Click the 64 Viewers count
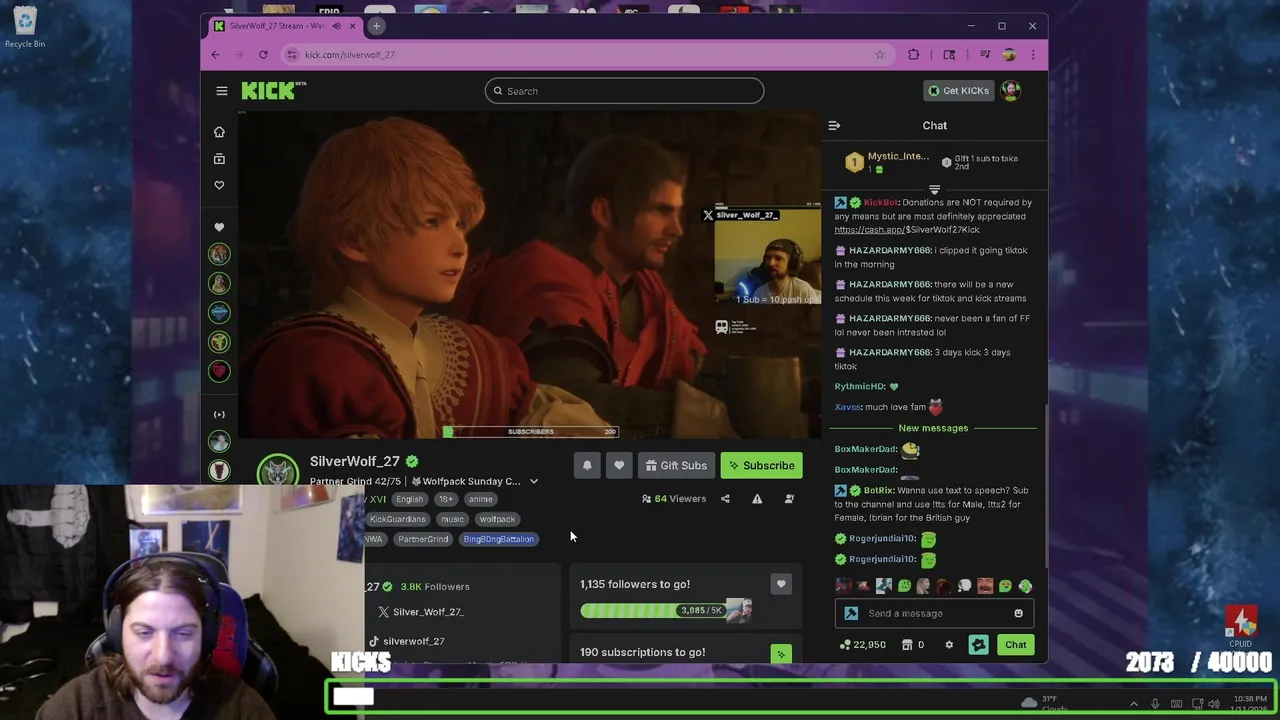 click(674, 499)
